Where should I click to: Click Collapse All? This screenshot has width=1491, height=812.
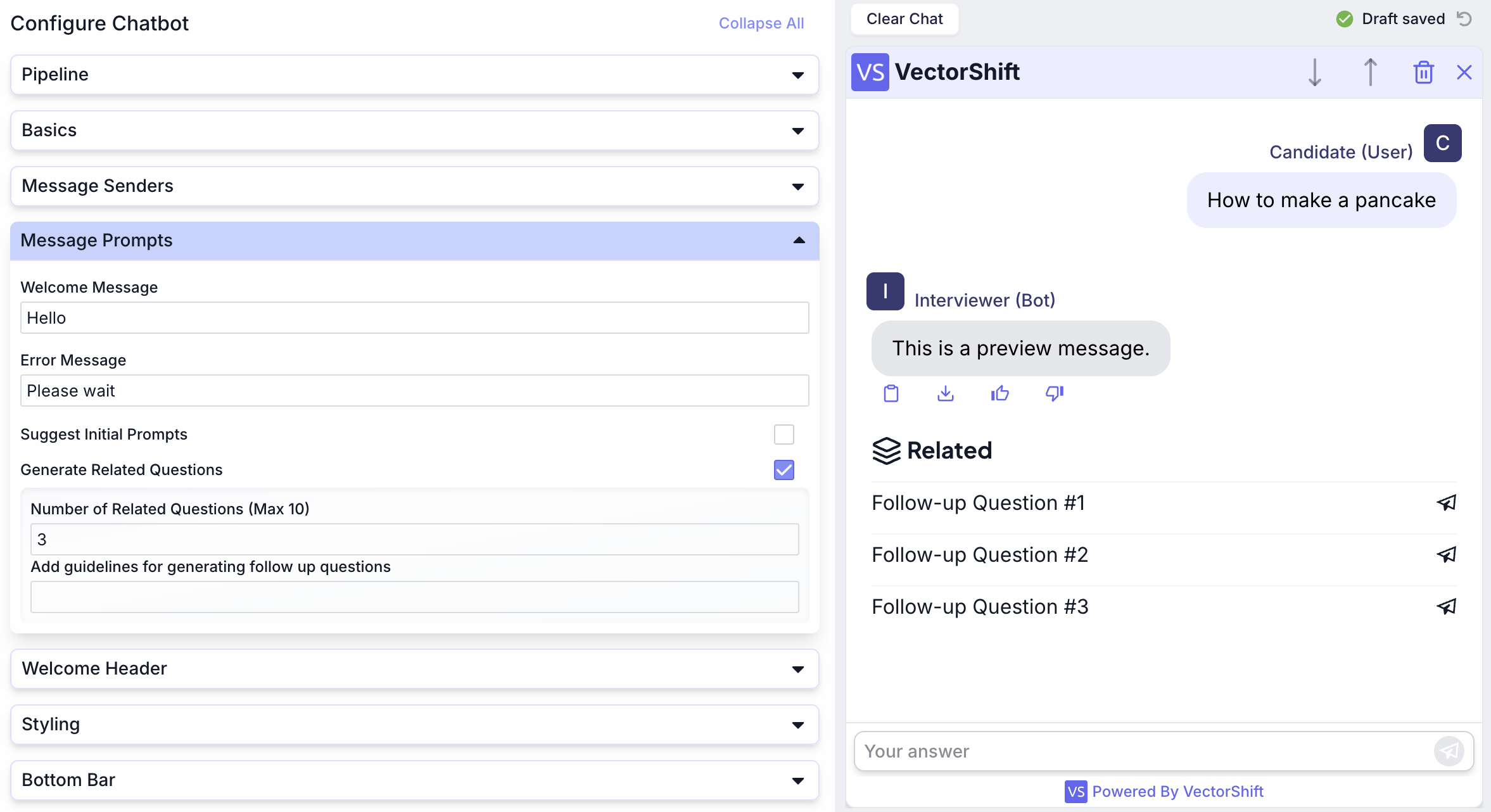tap(761, 23)
